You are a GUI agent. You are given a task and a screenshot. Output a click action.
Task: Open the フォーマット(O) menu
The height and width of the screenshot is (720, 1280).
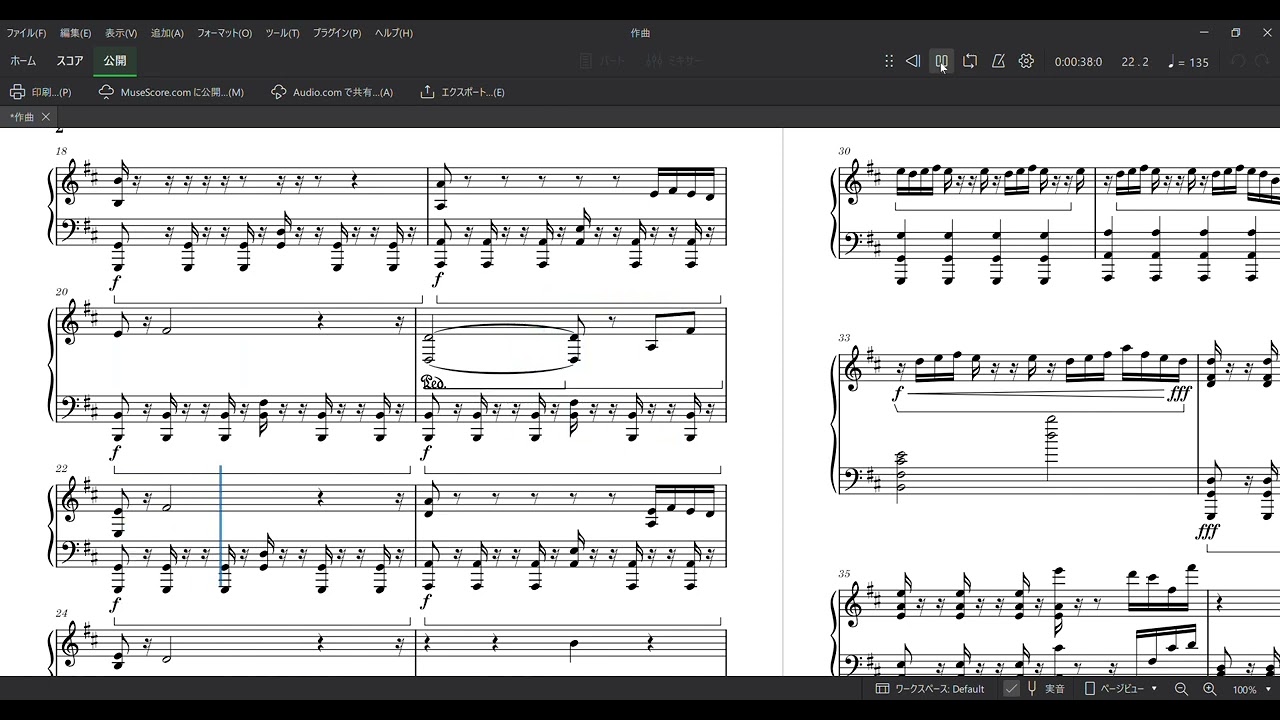(x=224, y=33)
